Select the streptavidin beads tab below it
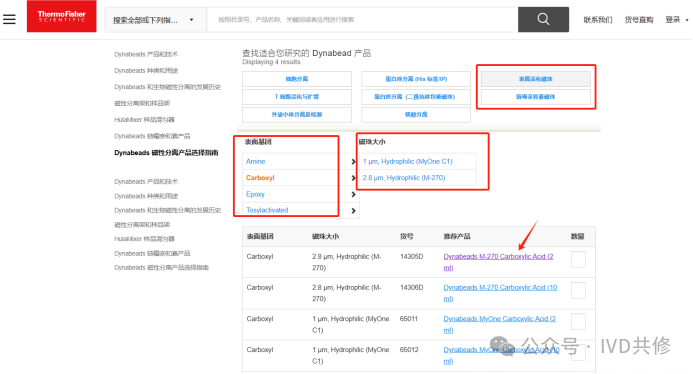This screenshot has width=693, height=374. click(x=536, y=97)
